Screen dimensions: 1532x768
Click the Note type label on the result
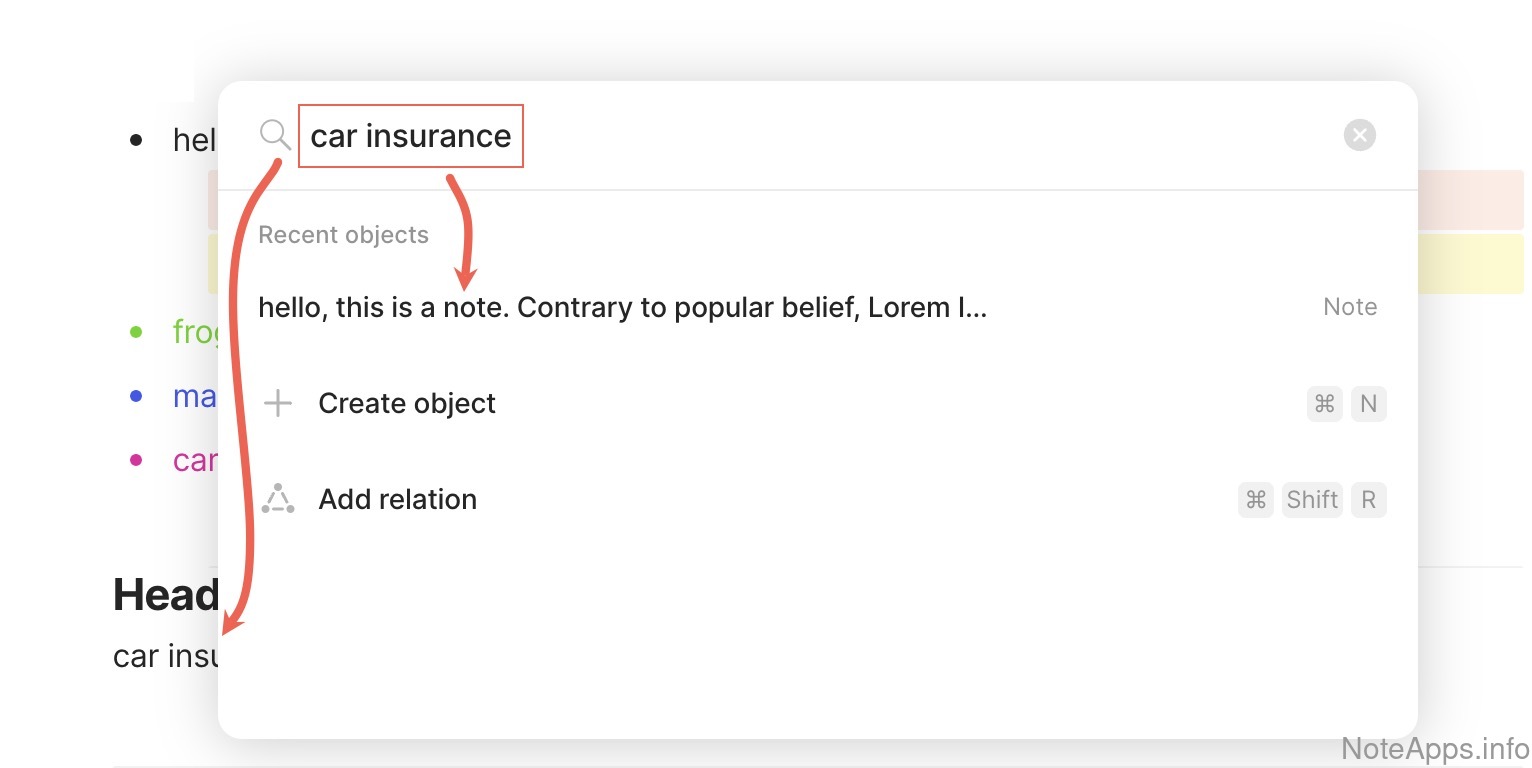(x=1350, y=307)
